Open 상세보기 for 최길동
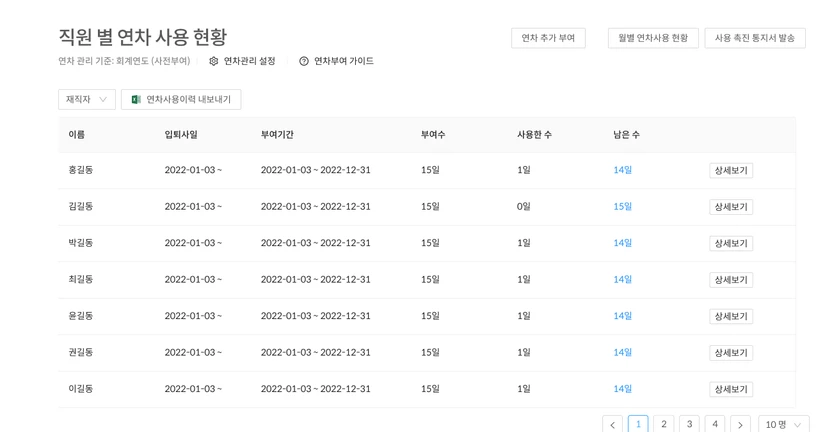 point(731,280)
